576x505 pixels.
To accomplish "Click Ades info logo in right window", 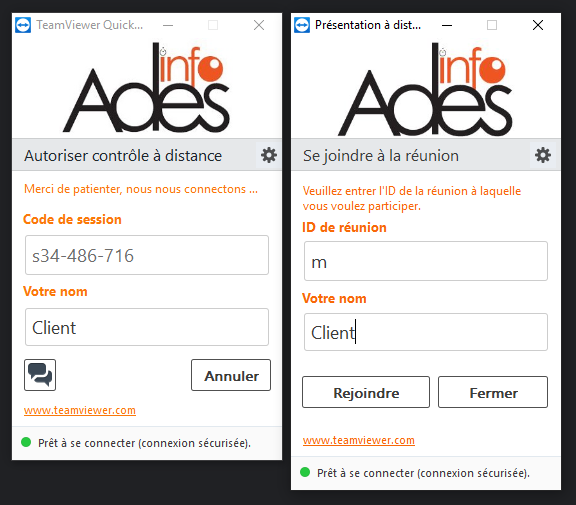I will point(425,89).
